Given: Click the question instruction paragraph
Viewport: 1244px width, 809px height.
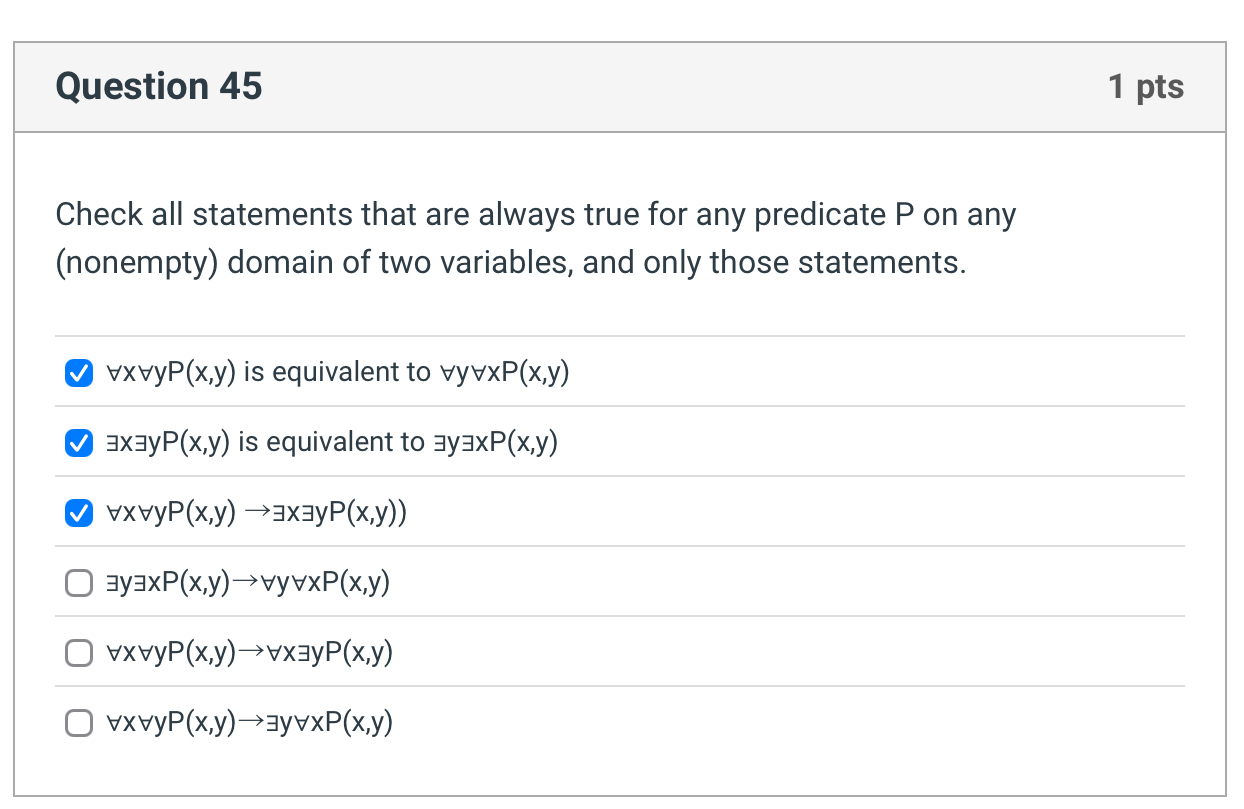Looking at the screenshot, I should [535, 238].
